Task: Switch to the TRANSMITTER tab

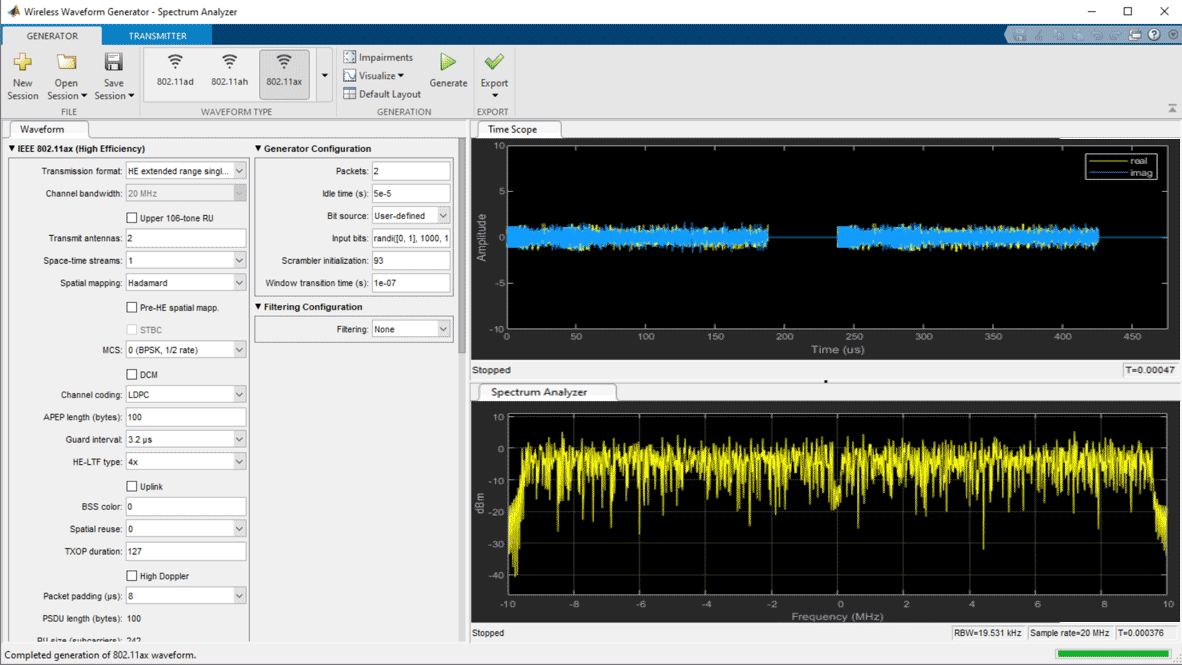Action: click(x=157, y=36)
